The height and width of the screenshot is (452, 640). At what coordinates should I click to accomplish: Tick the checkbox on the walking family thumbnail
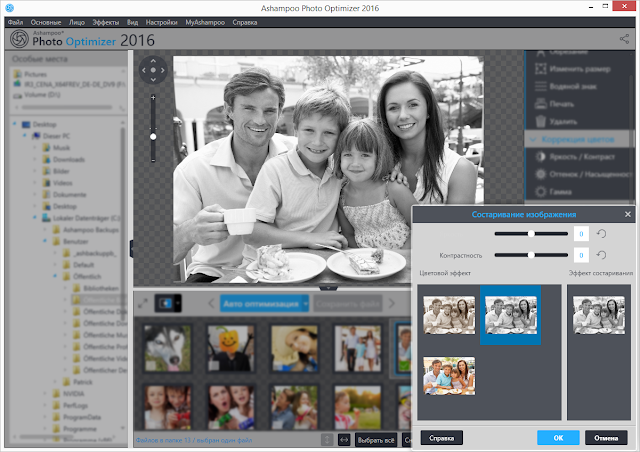(x=338, y=368)
